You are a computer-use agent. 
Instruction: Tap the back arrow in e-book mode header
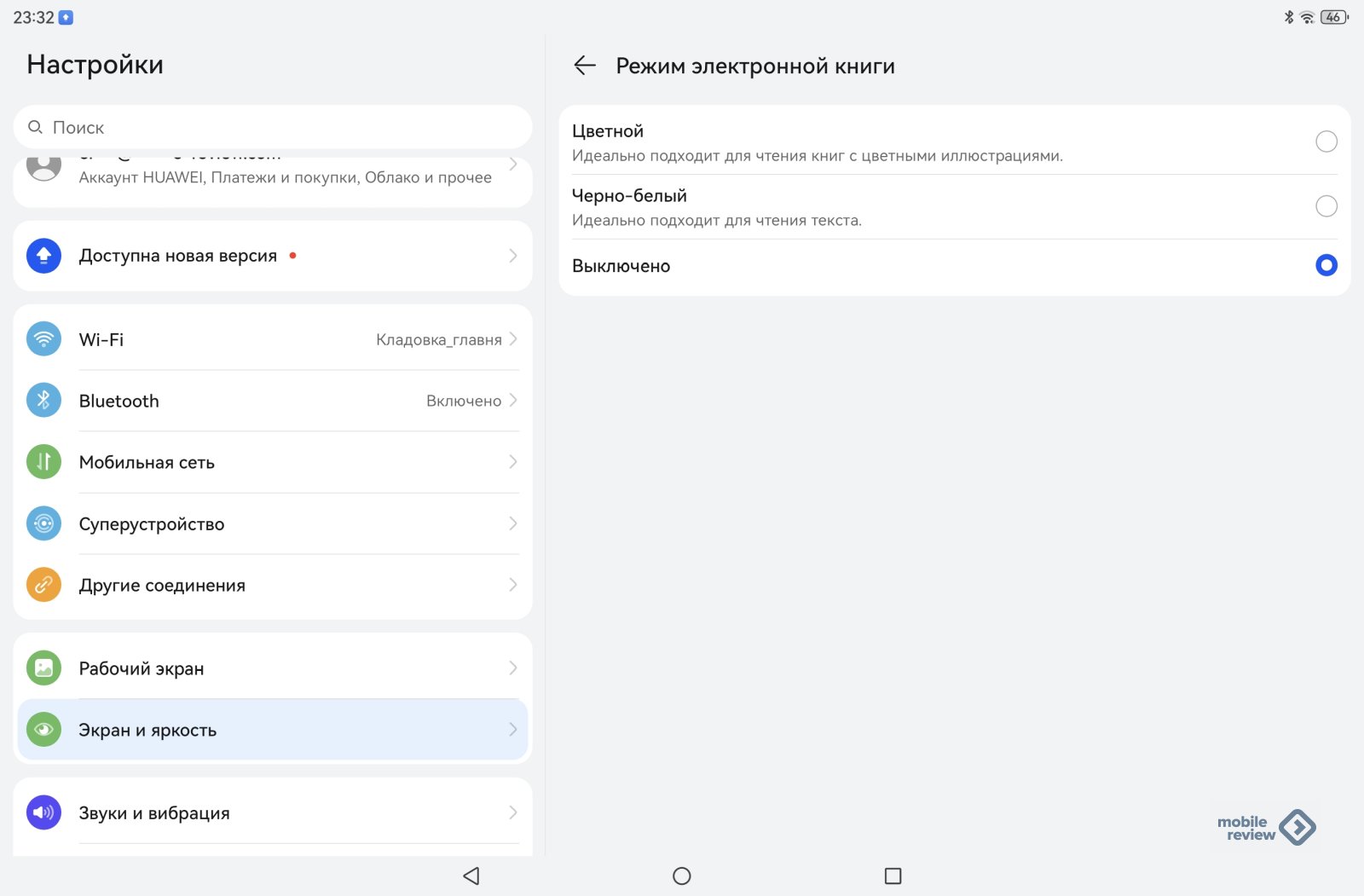pyautogui.click(x=585, y=66)
